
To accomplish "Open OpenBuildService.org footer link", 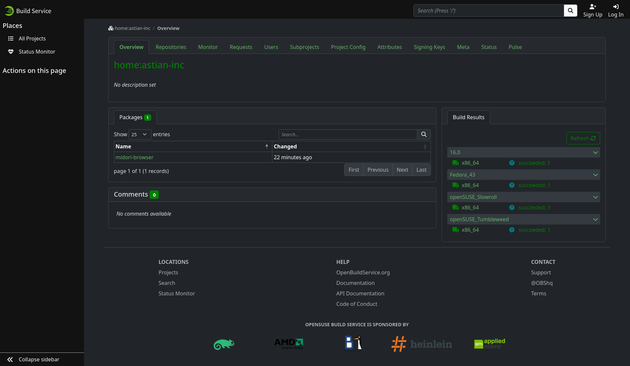I will (x=363, y=273).
